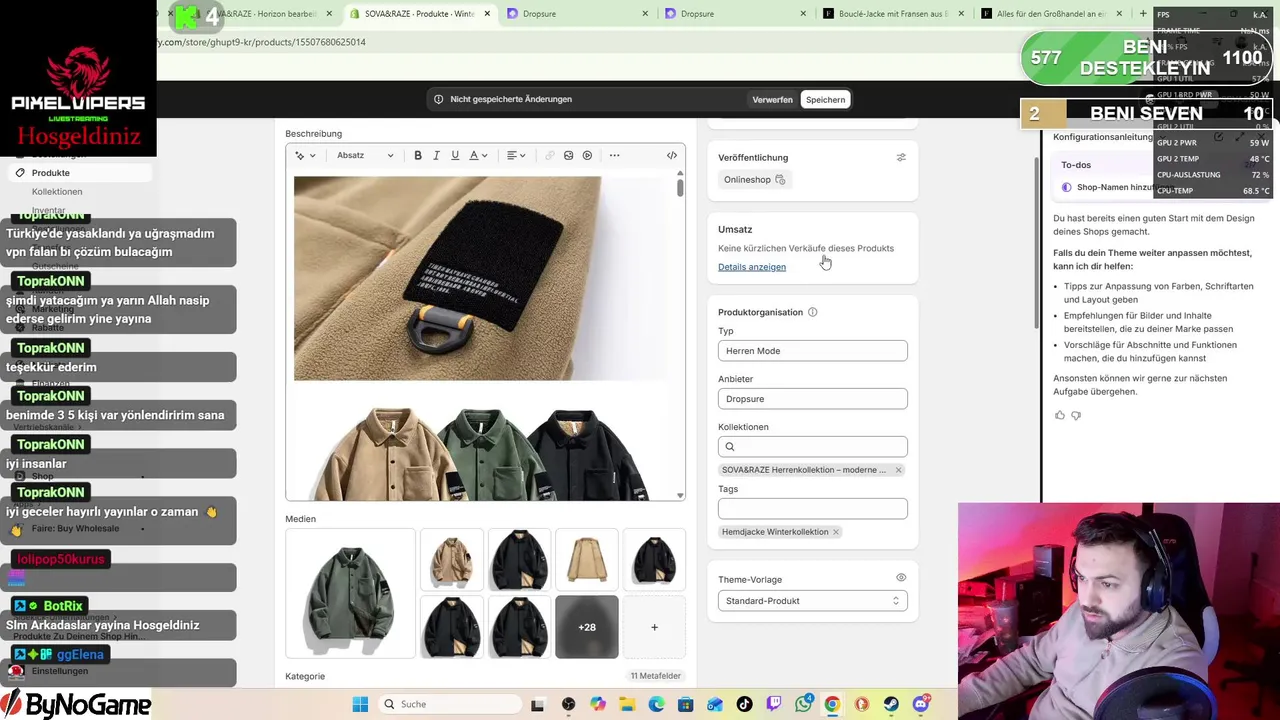
Task: Click the taskbar Suche search box
Action: (x=448, y=704)
